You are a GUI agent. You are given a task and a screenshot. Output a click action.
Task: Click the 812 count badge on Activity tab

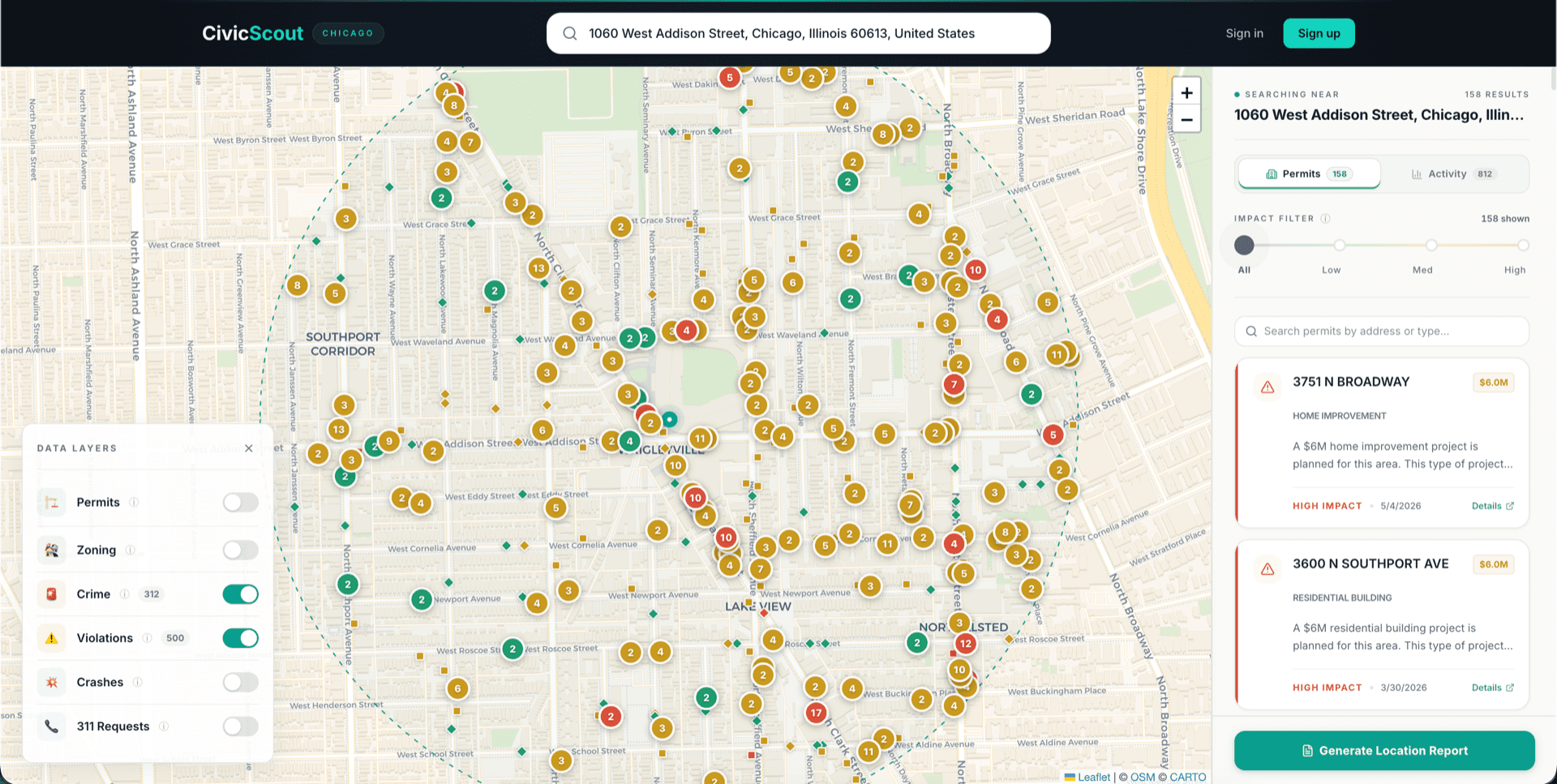(x=1485, y=174)
